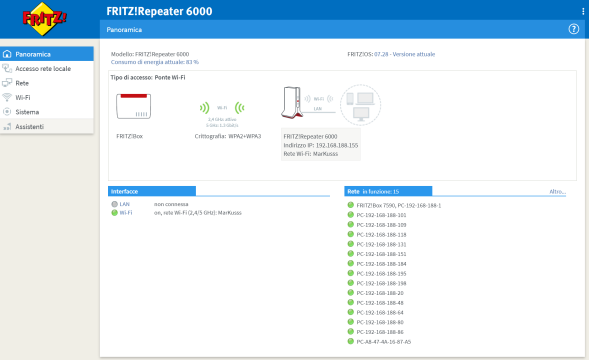Select the PC-192-168-188-131 device
Viewport: 589px width, 360px height.
pos(381,244)
